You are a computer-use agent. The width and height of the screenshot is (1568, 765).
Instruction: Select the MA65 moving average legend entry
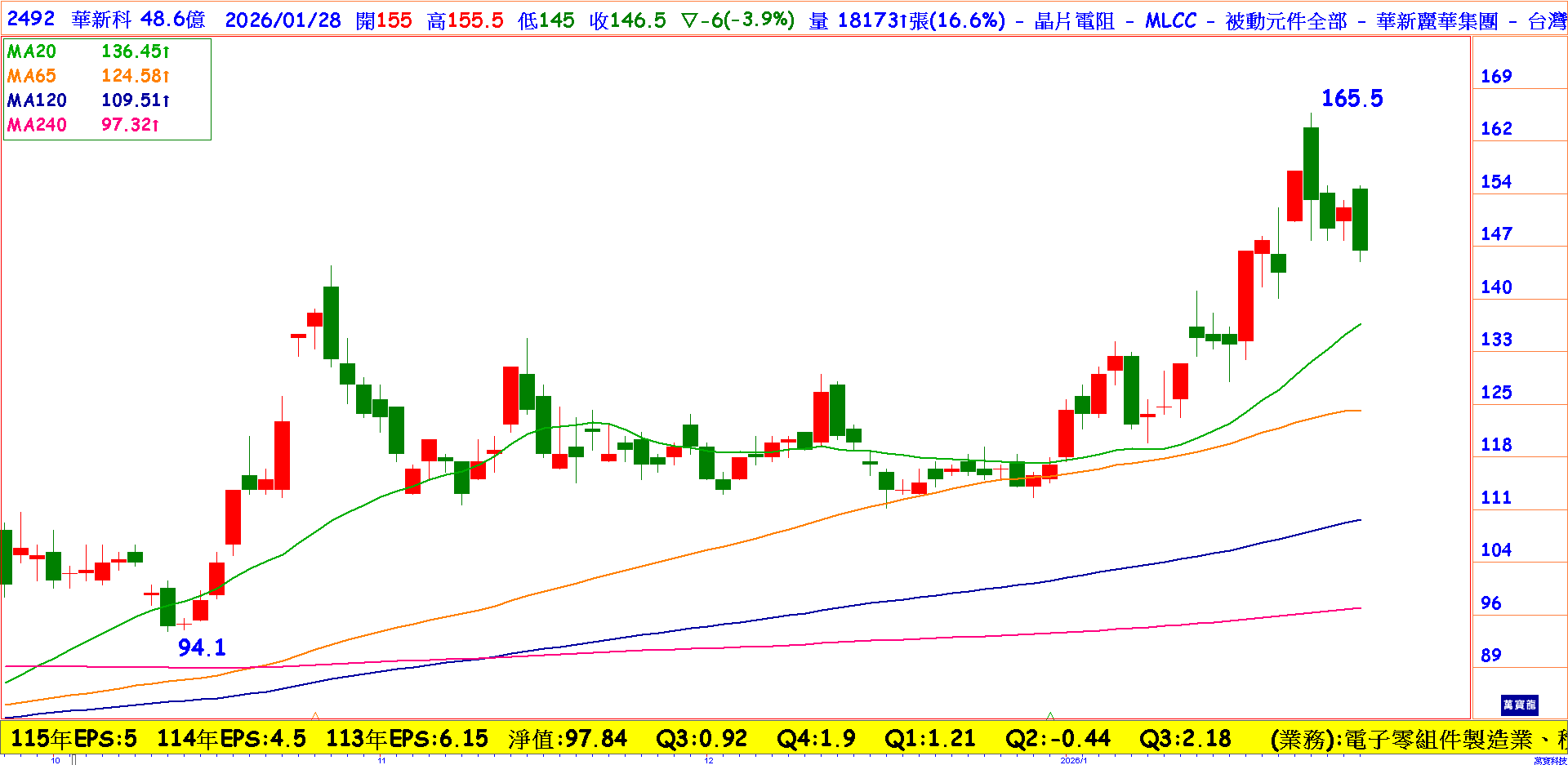coord(32,76)
